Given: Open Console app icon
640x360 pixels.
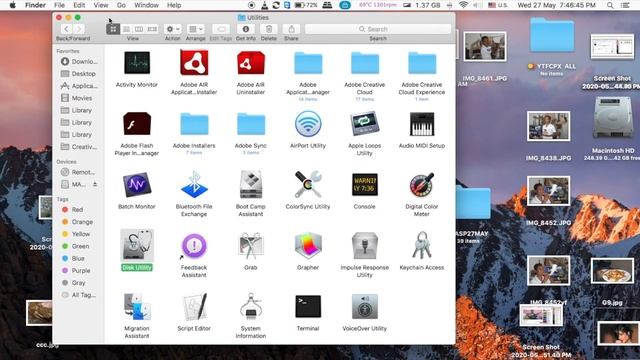Looking at the screenshot, I should pyautogui.click(x=364, y=184).
